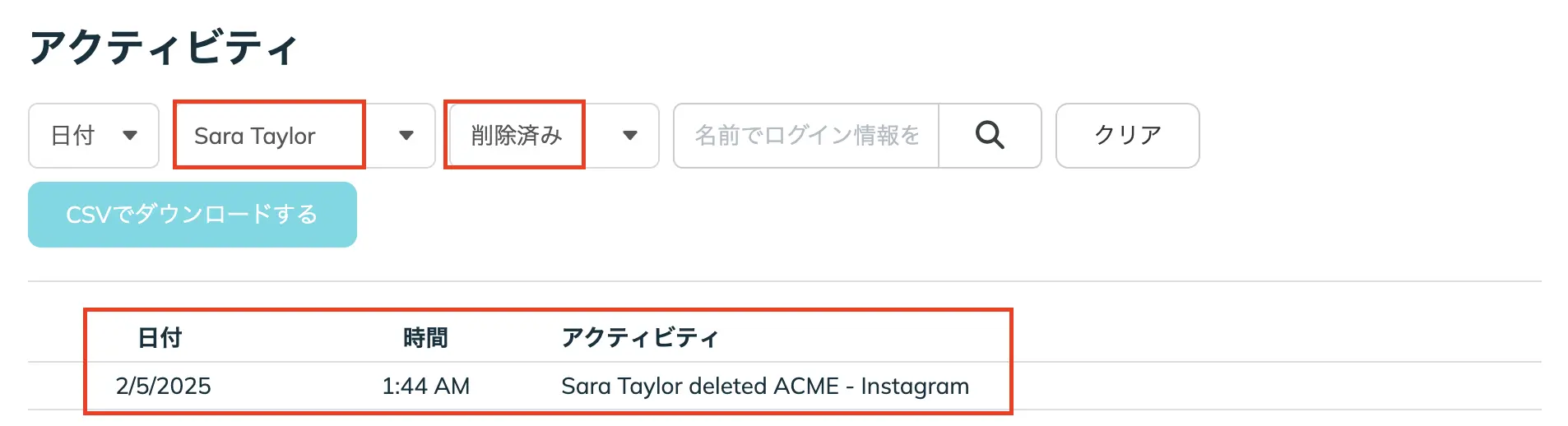Click empty space right of the activity row
The width and height of the screenshot is (1568, 426).
[1275, 387]
